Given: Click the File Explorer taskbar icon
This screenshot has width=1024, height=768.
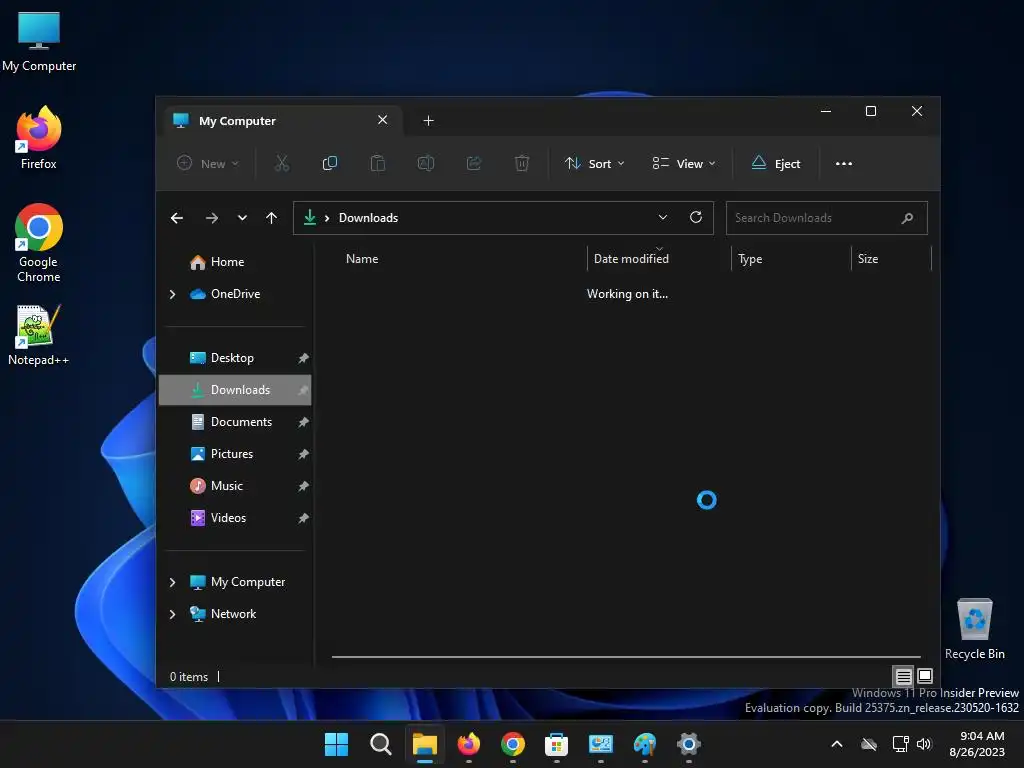Looking at the screenshot, I should [x=424, y=744].
